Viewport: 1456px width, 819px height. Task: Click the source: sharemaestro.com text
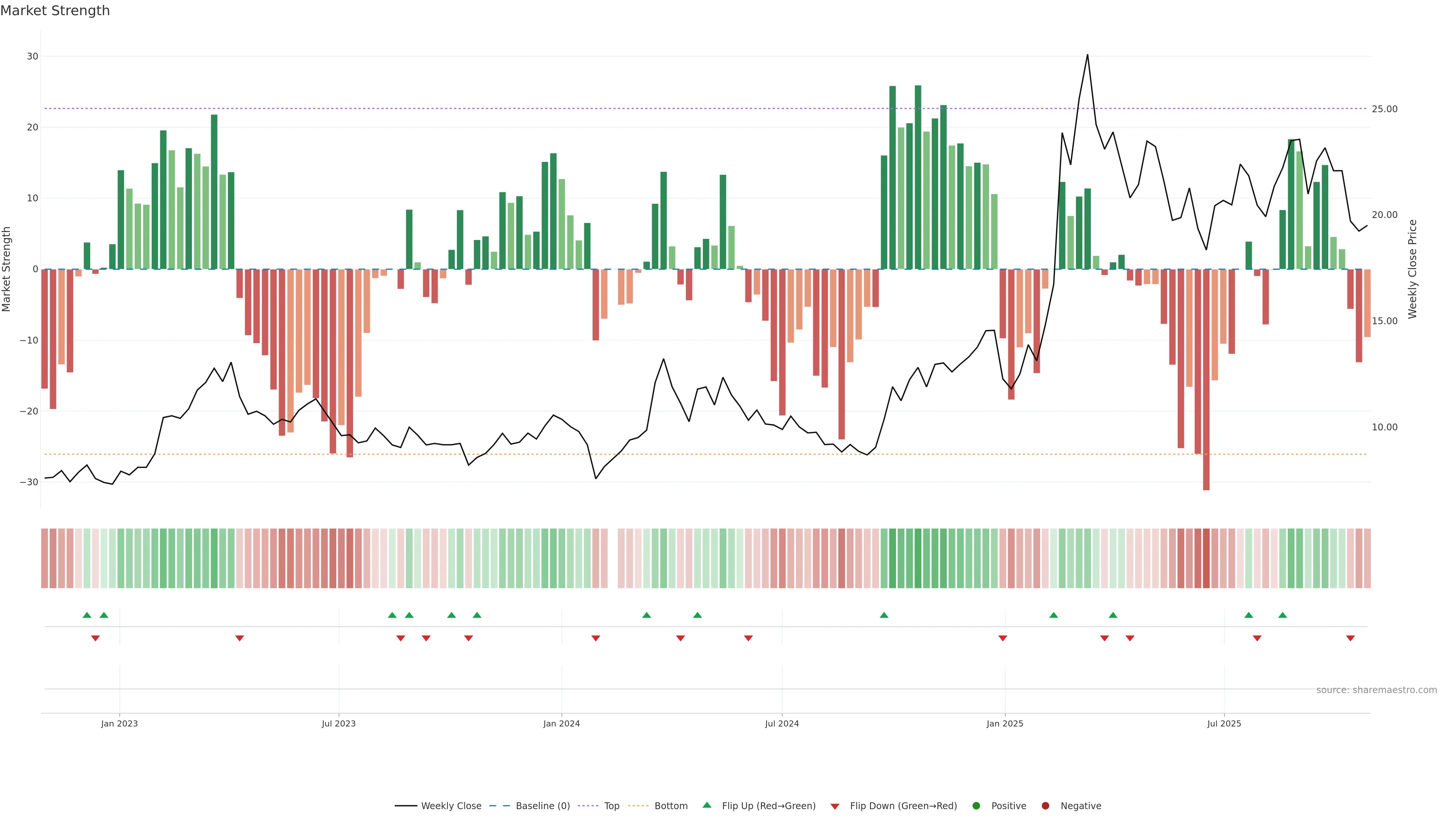[x=1376, y=690]
